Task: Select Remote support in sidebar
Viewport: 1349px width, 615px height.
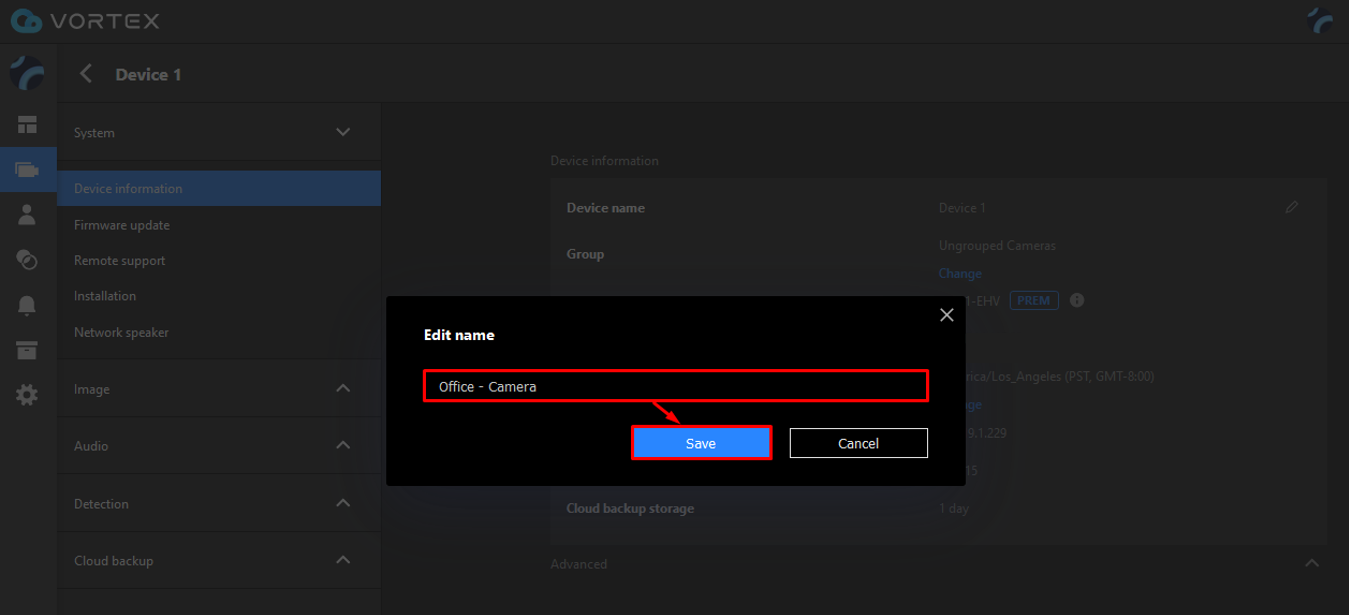Action: click(120, 260)
